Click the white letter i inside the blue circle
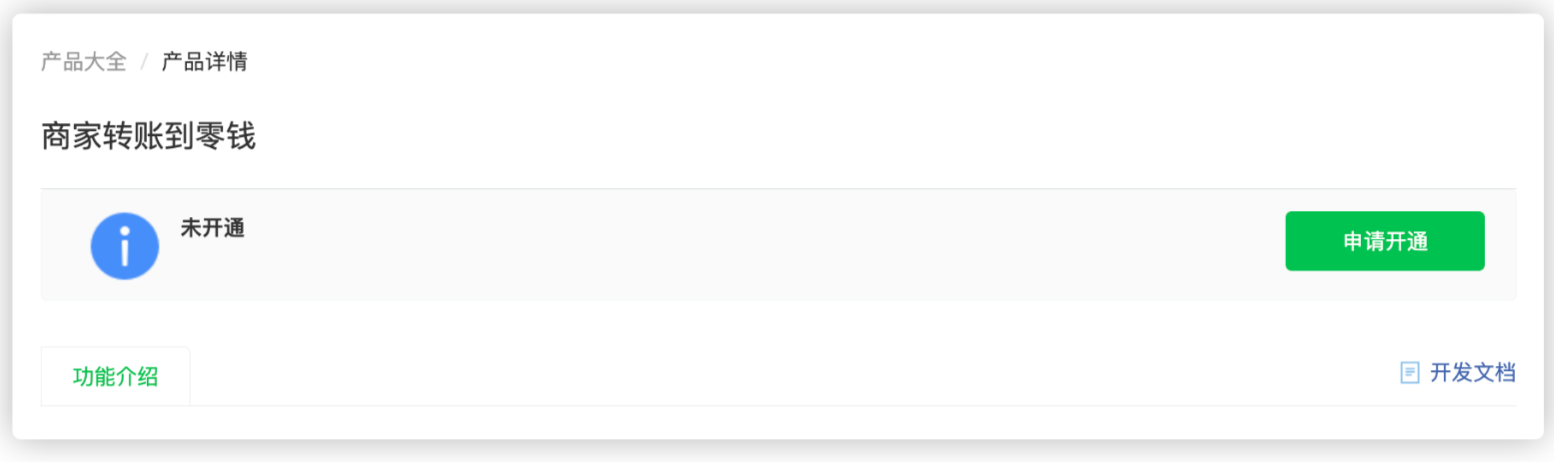This screenshot has height=462, width=1554. 125,246
